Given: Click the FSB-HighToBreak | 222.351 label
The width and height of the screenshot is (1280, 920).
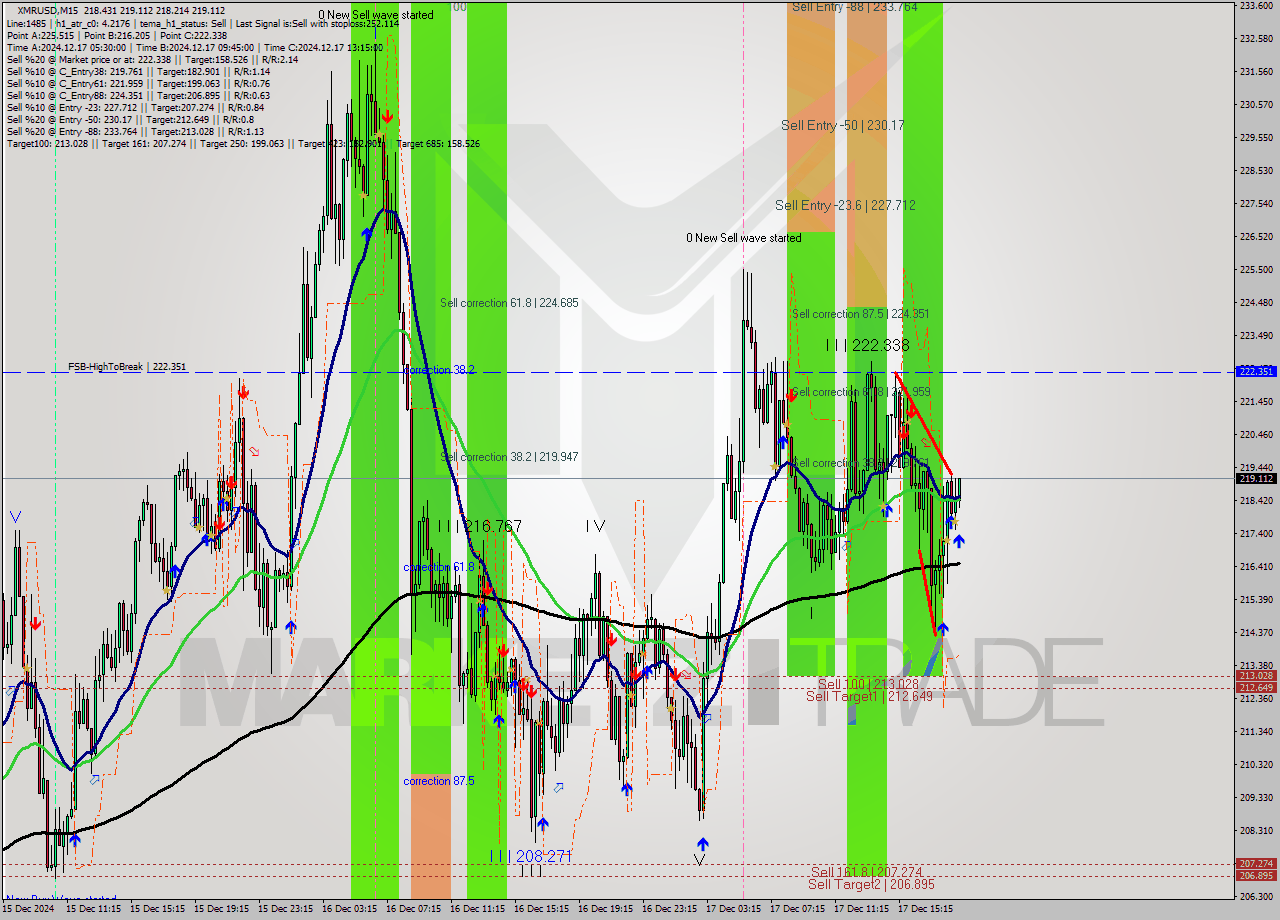Looking at the screenshot, I should [127, 367].
